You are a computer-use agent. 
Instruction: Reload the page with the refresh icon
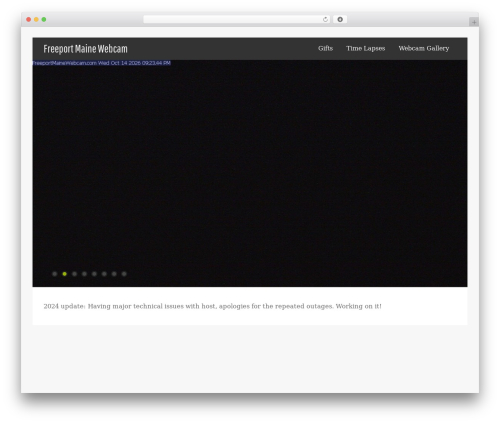pyautogui.click(x=325, y=19)
